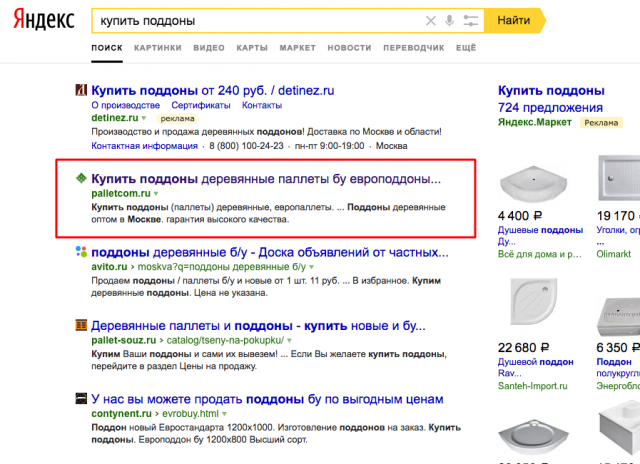Open the Контакты sitelink
Image resolution: width=640 pixels, height=464 pixels.
pos(262,105)
